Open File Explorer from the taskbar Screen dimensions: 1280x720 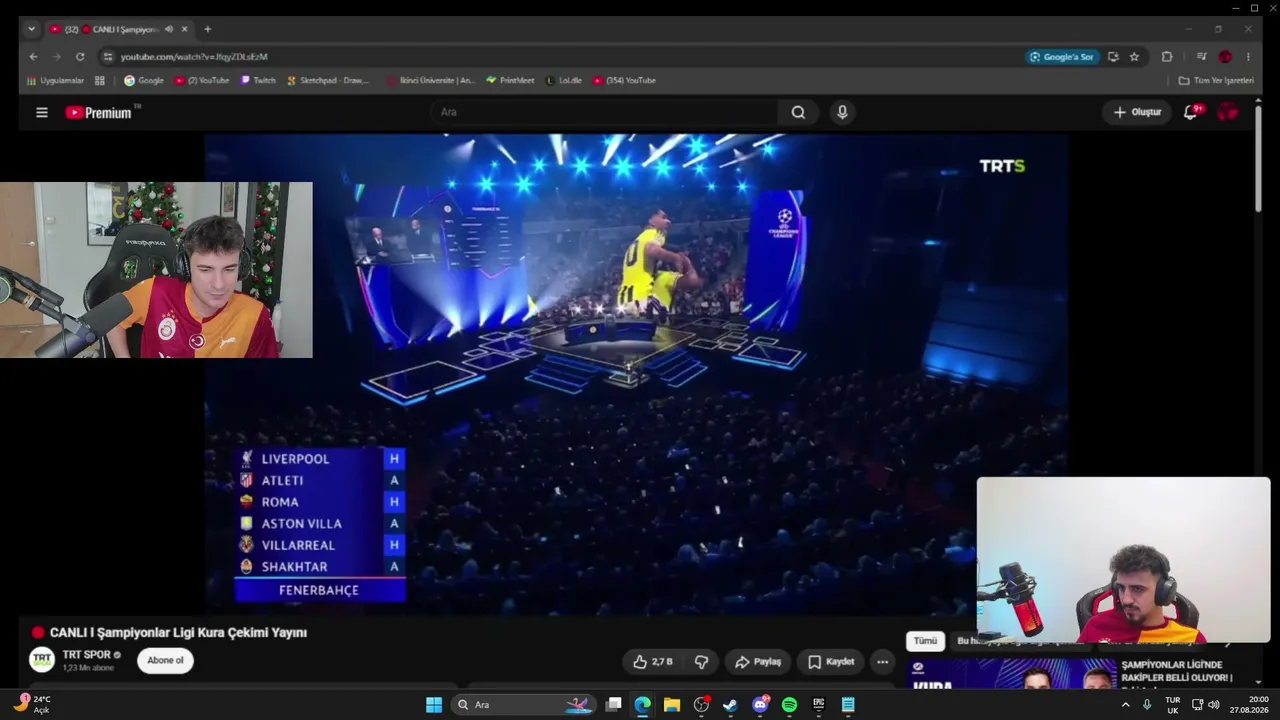672,705
